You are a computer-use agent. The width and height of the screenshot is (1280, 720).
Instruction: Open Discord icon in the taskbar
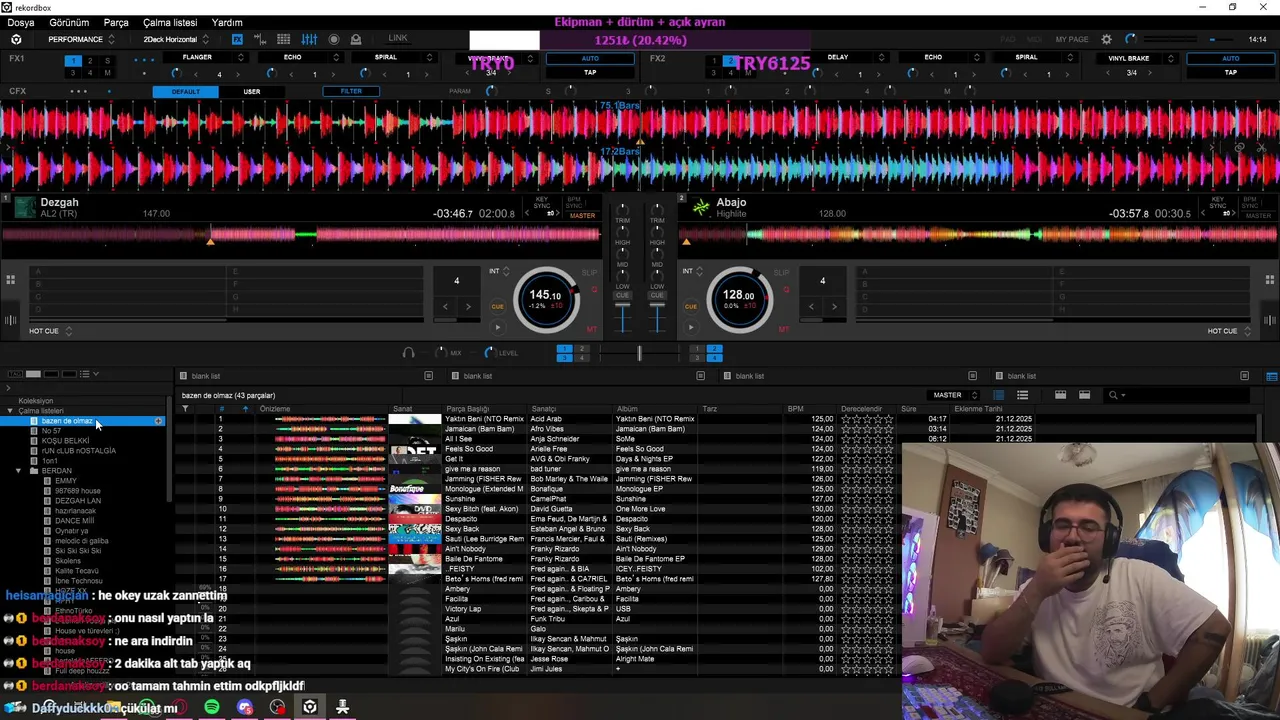click(x=245, y=707)
